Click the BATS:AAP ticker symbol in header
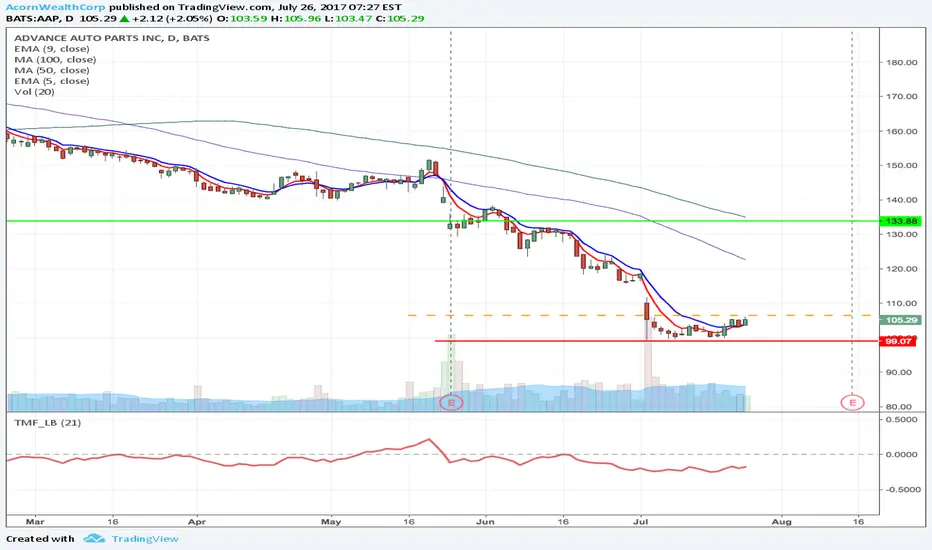Viewport: 932px width, 550px height. tap(32, 18)
